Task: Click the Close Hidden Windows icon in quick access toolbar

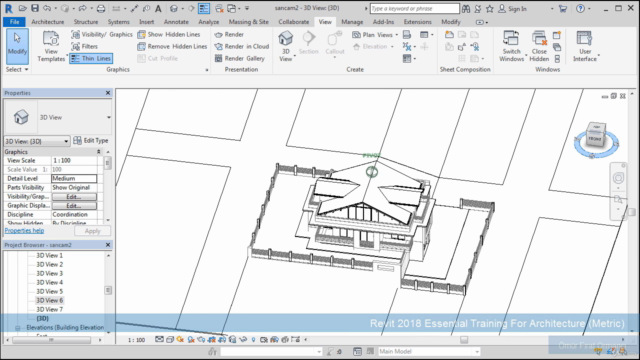Action: pyautogui.click(x=219, y=8)
